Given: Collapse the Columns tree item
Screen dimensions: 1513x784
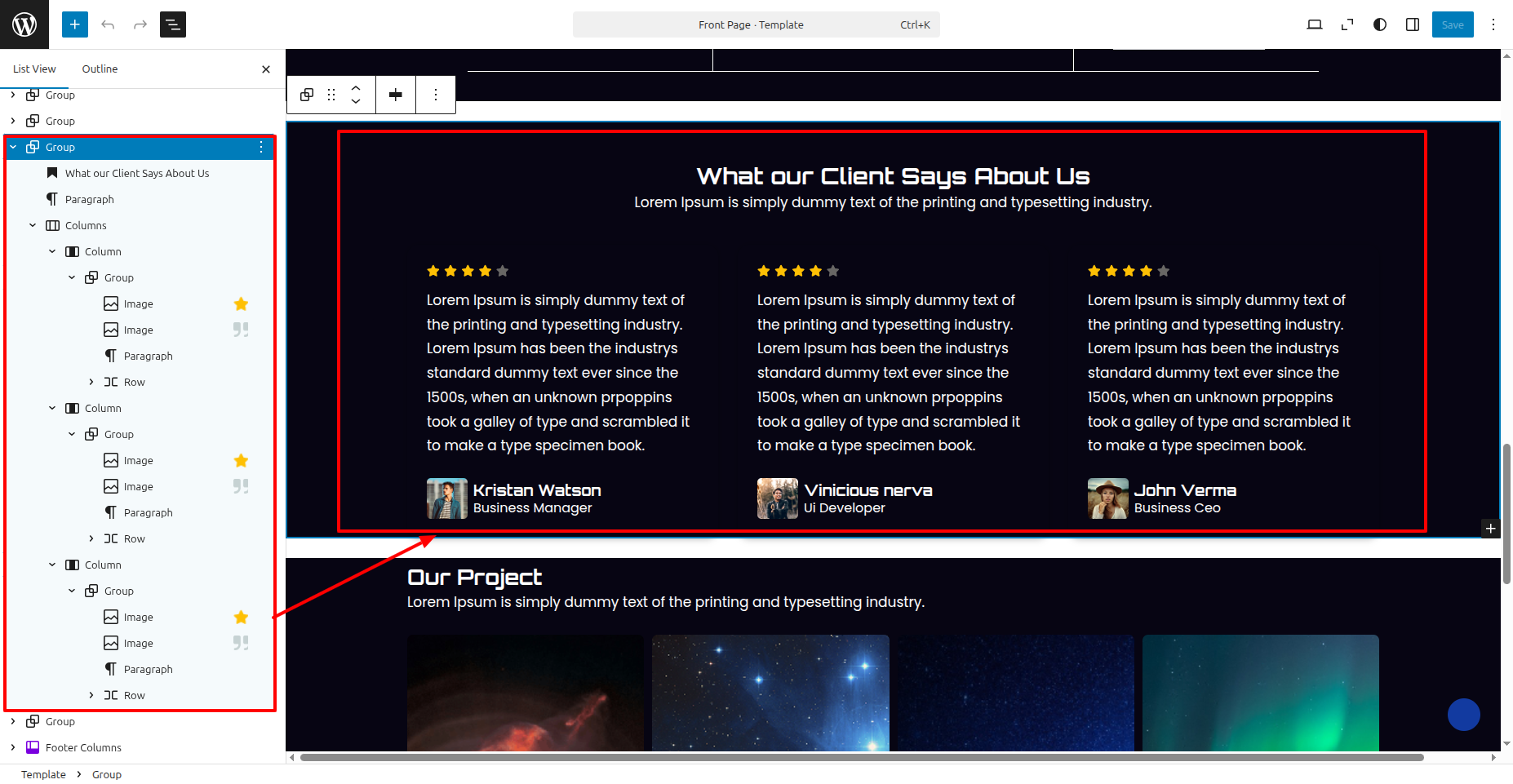Looking at the screenshot, I should [33, 225].
